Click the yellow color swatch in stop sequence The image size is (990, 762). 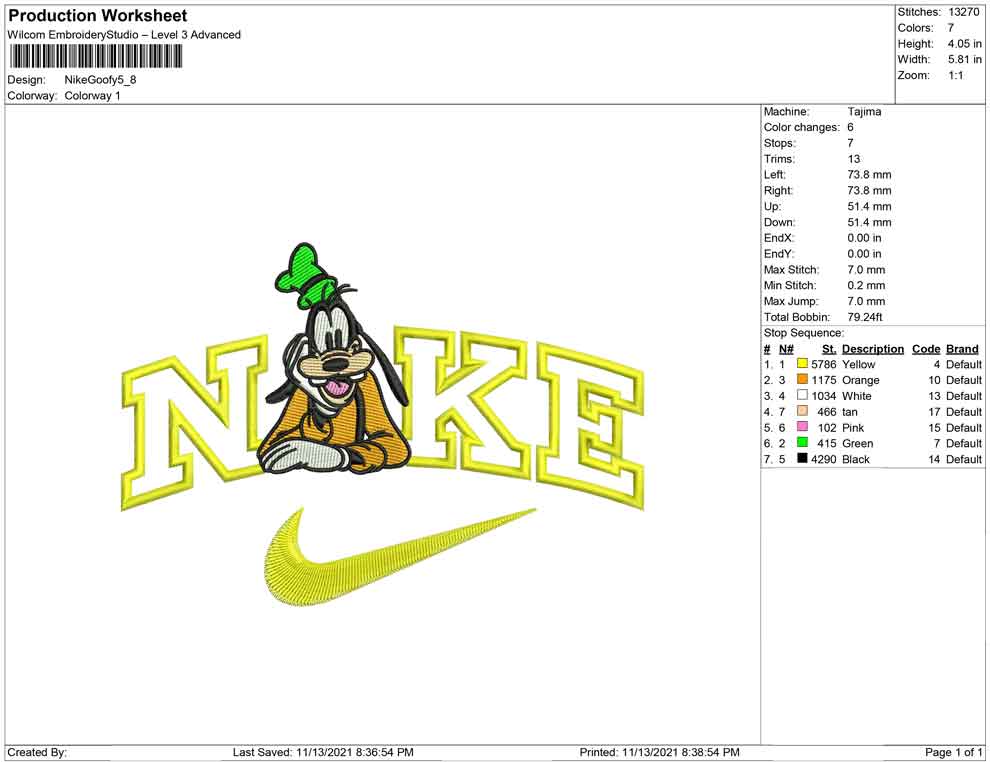tap(802, 364)
